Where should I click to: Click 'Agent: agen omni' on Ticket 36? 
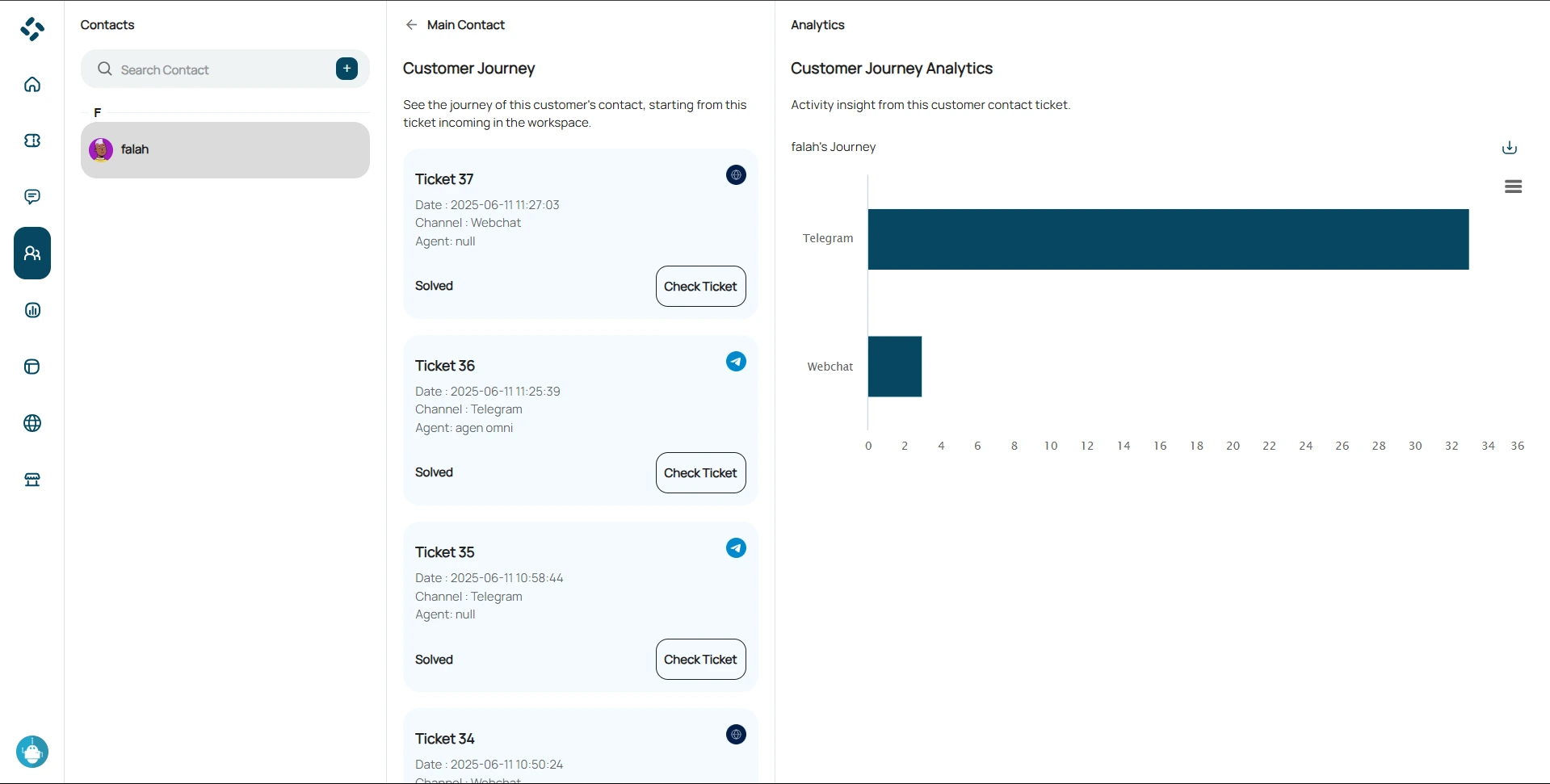click(x=464, y=428)
